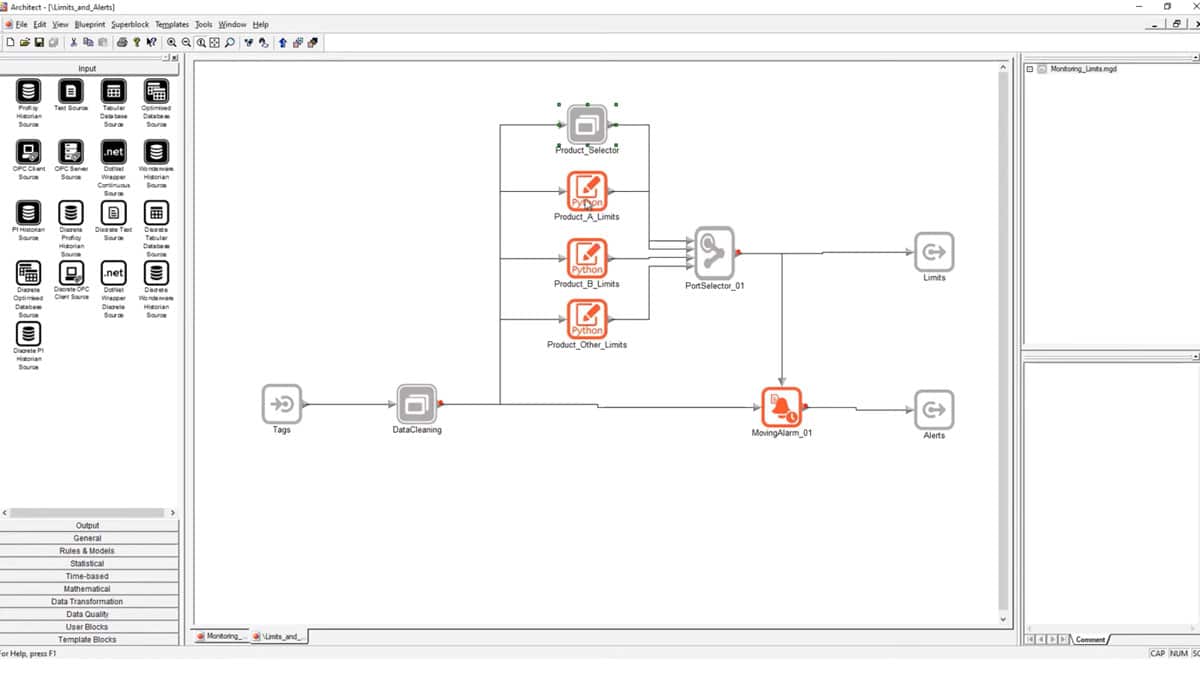Switch to the Monitoring_ document tab
Image resolution: width=1200 pixels, height=675 pixels.
point(222,636)
